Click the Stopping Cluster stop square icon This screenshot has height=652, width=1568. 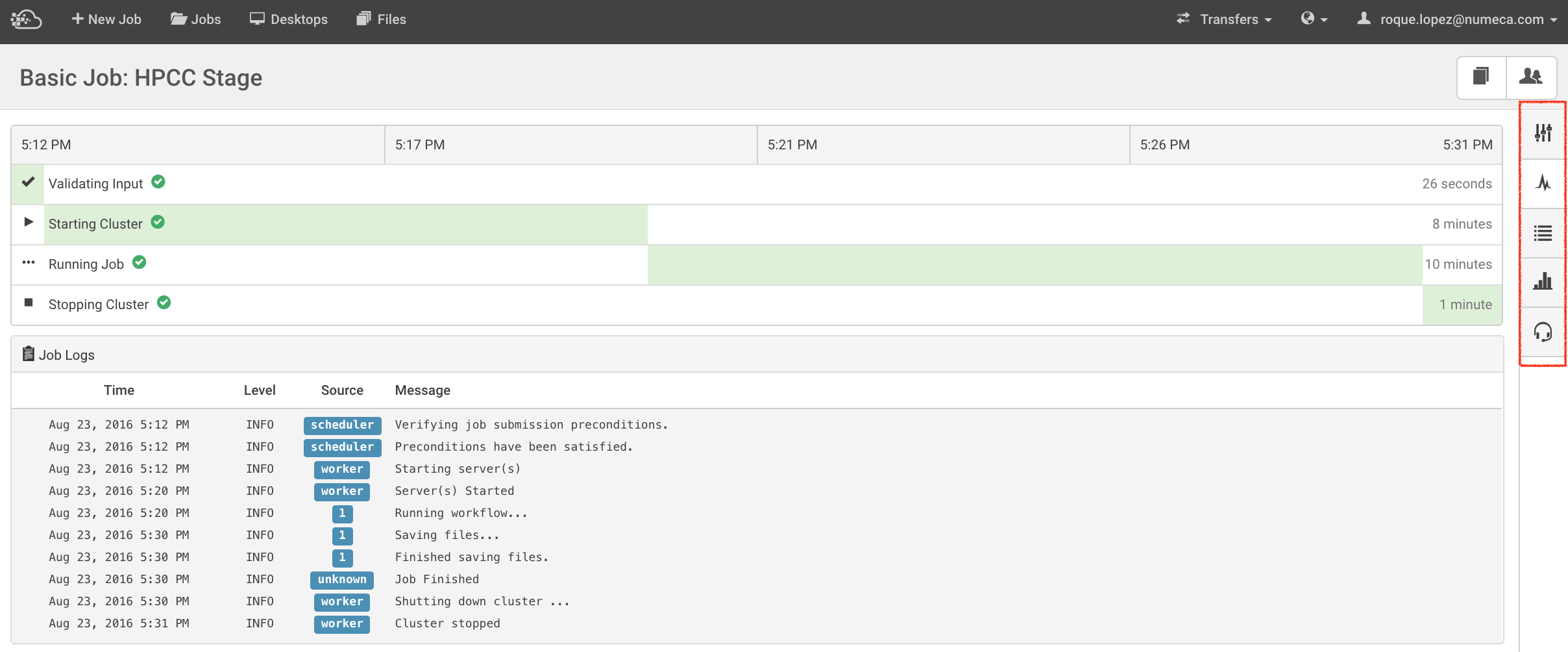[x=28, y=303]
